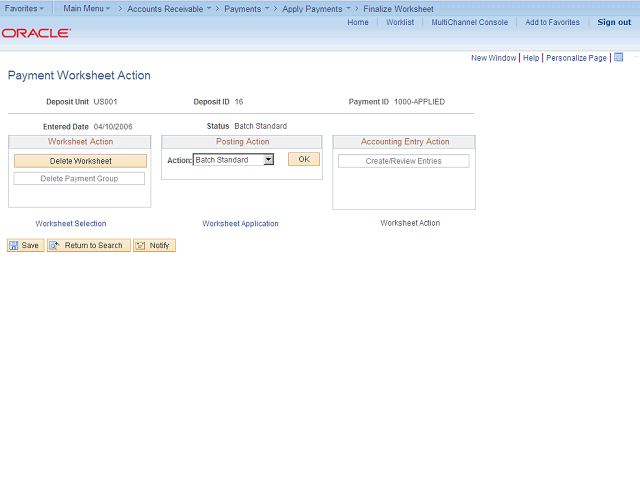Confirm posting action with OK
This screenshot has height=480, width=640.
(x=304, y=159)
